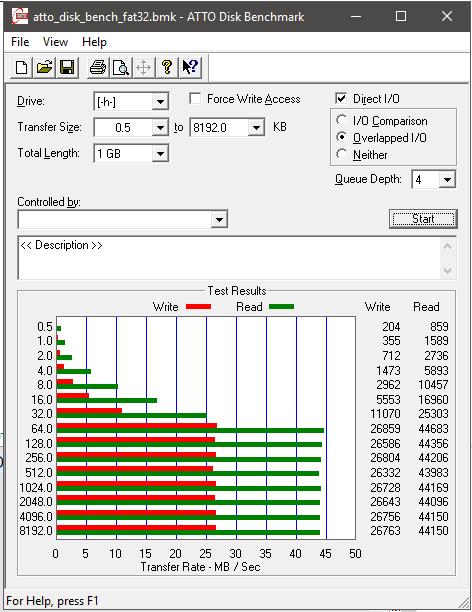Click the Print toolbar icon
This screenshot has height=612, width=472.
tap(98, 68)
